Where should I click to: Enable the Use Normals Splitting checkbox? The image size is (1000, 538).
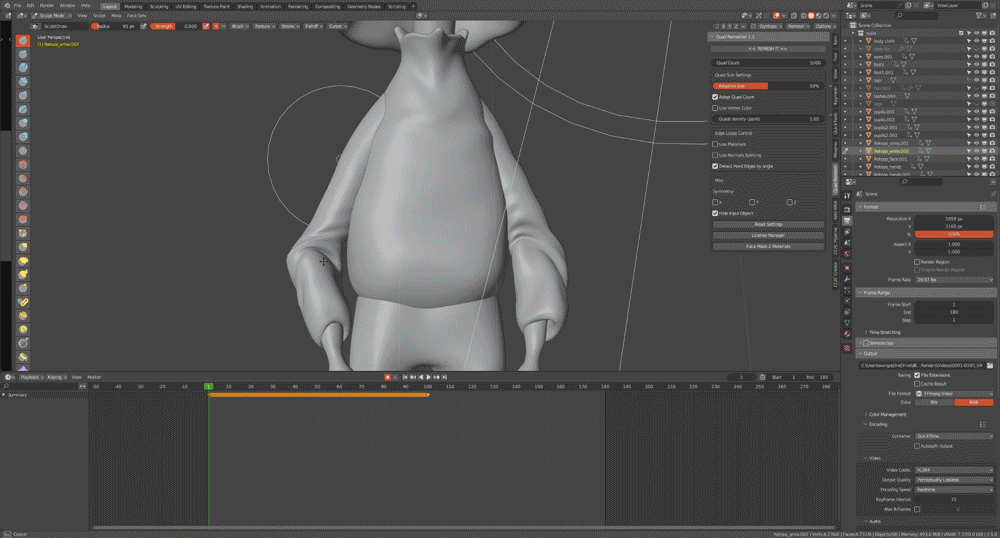tap(715, 155)
